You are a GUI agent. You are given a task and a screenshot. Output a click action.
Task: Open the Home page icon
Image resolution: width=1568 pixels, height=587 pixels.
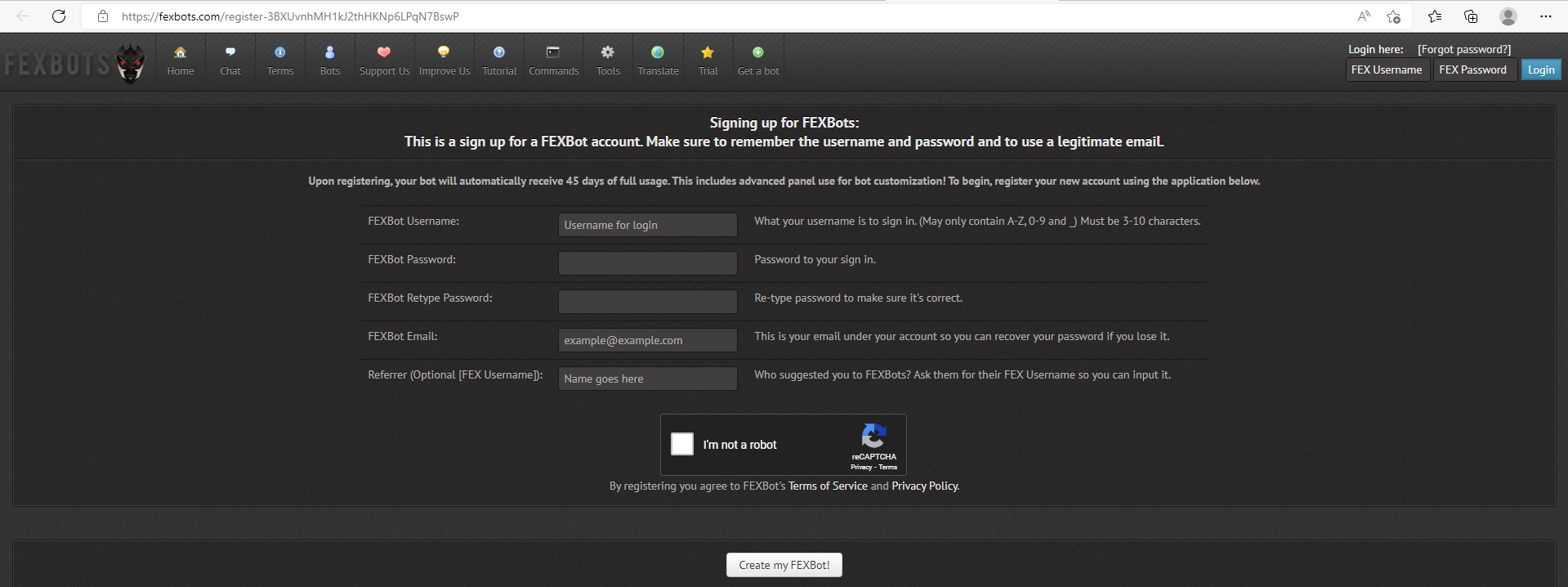pos(181,52)
